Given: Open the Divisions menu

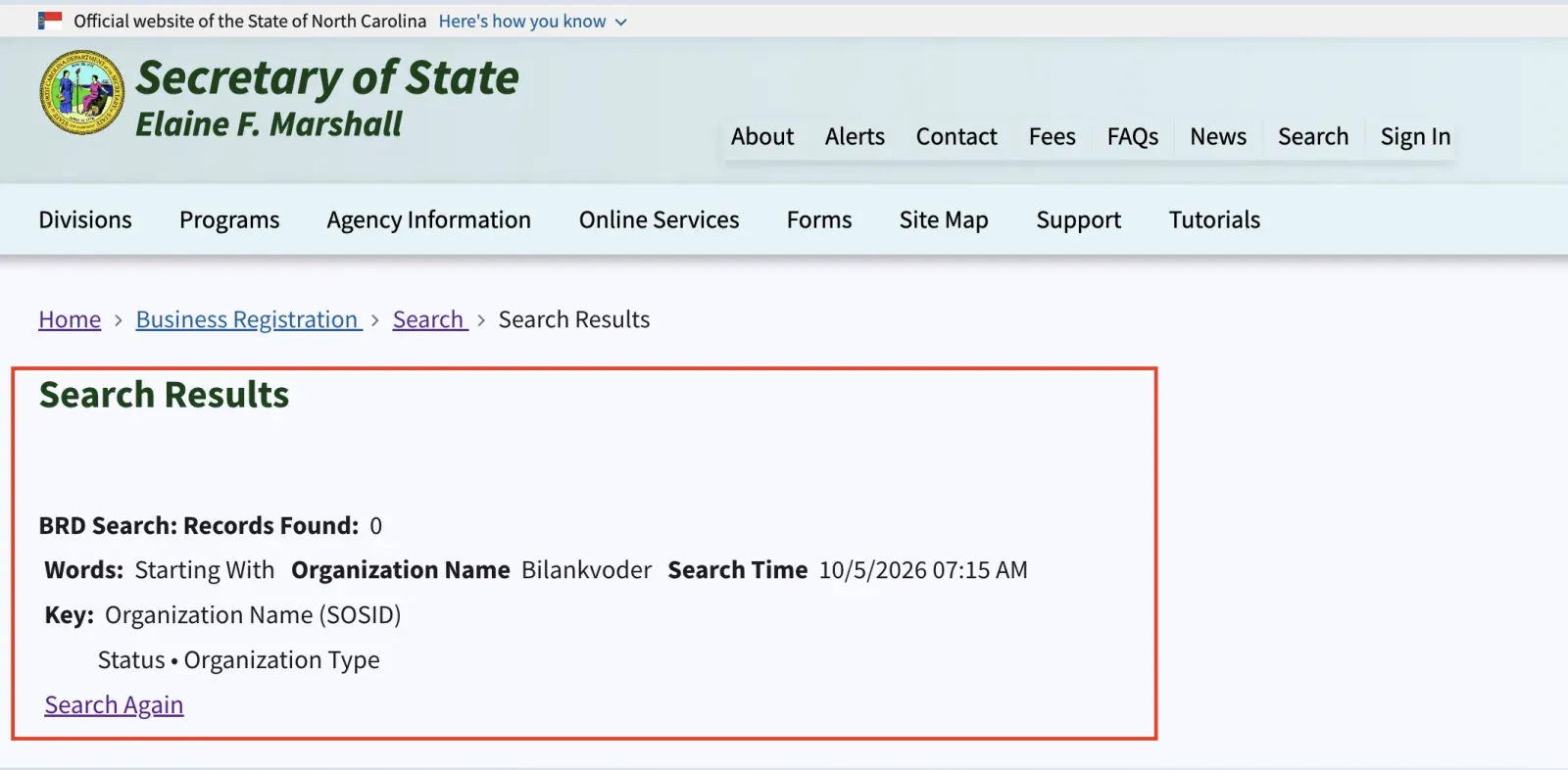Looking at the screenshot, I should (85, 220).
